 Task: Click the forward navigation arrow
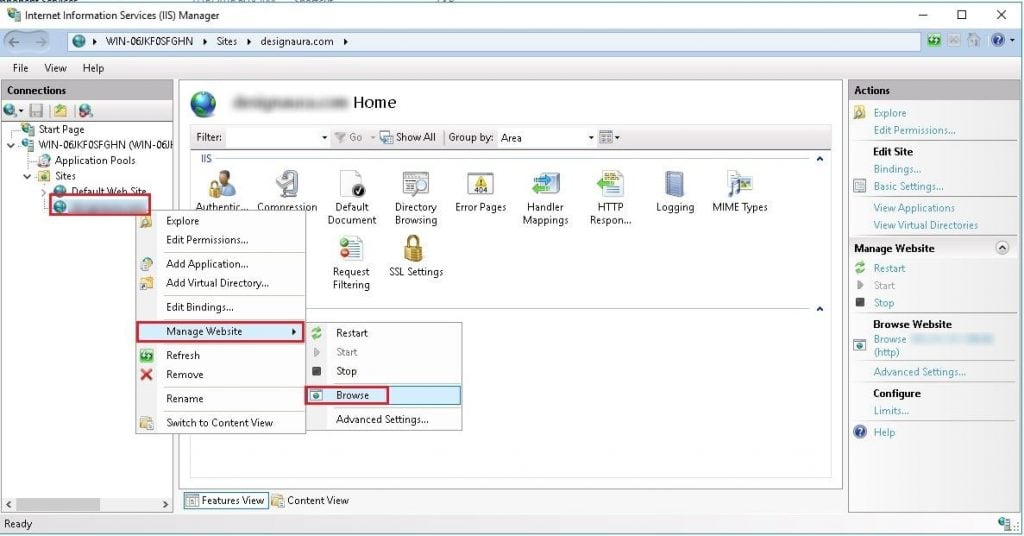click(x=40, y=41)
